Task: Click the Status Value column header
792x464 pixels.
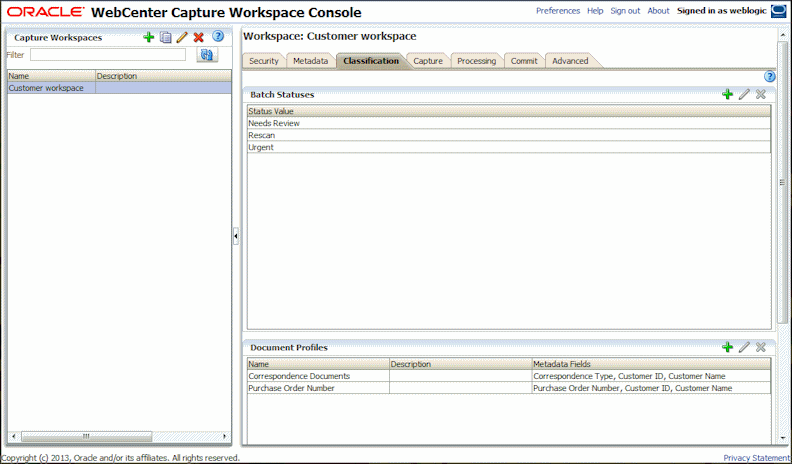Action: 509,111
